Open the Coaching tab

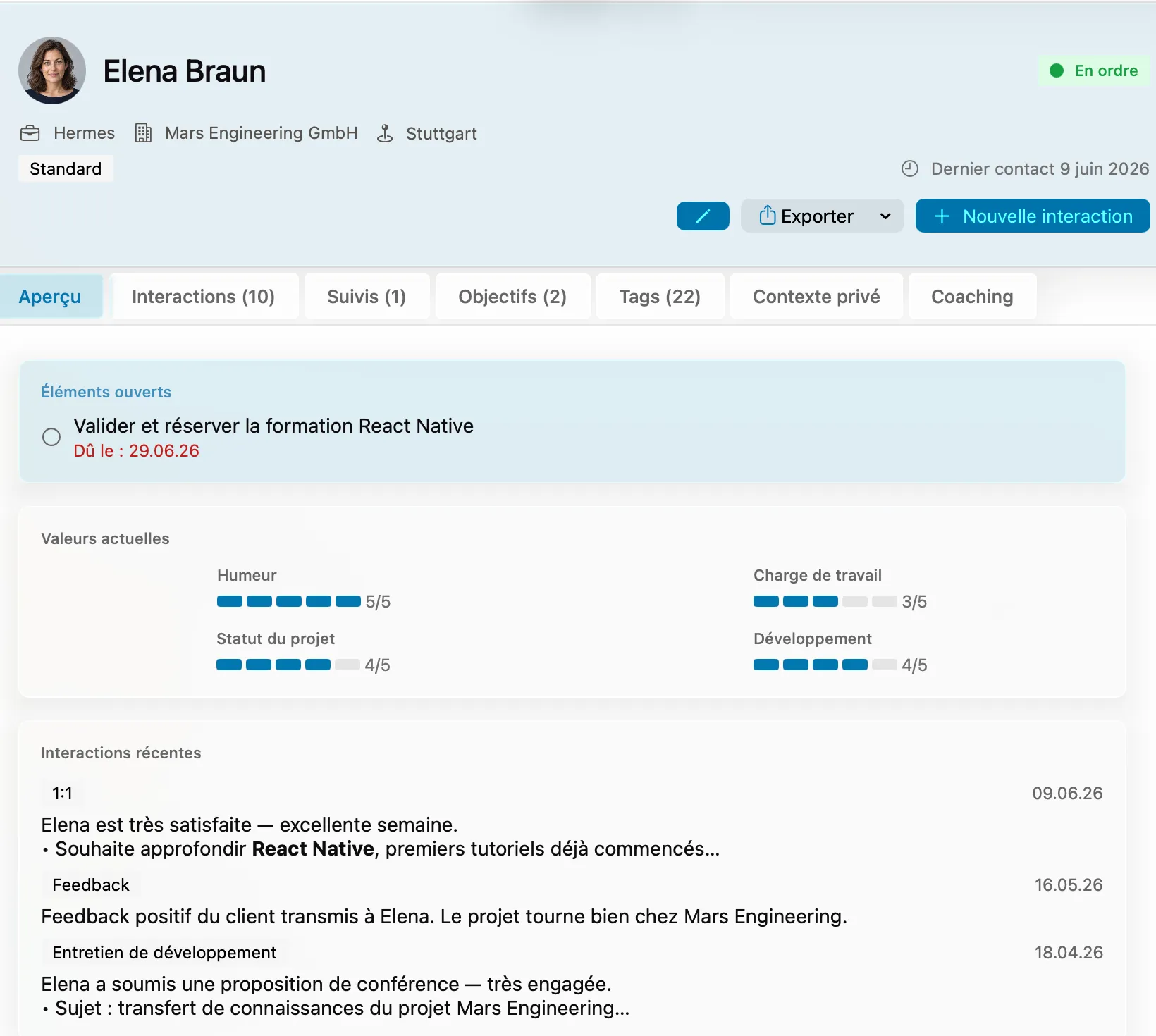[x=972, y=296]
